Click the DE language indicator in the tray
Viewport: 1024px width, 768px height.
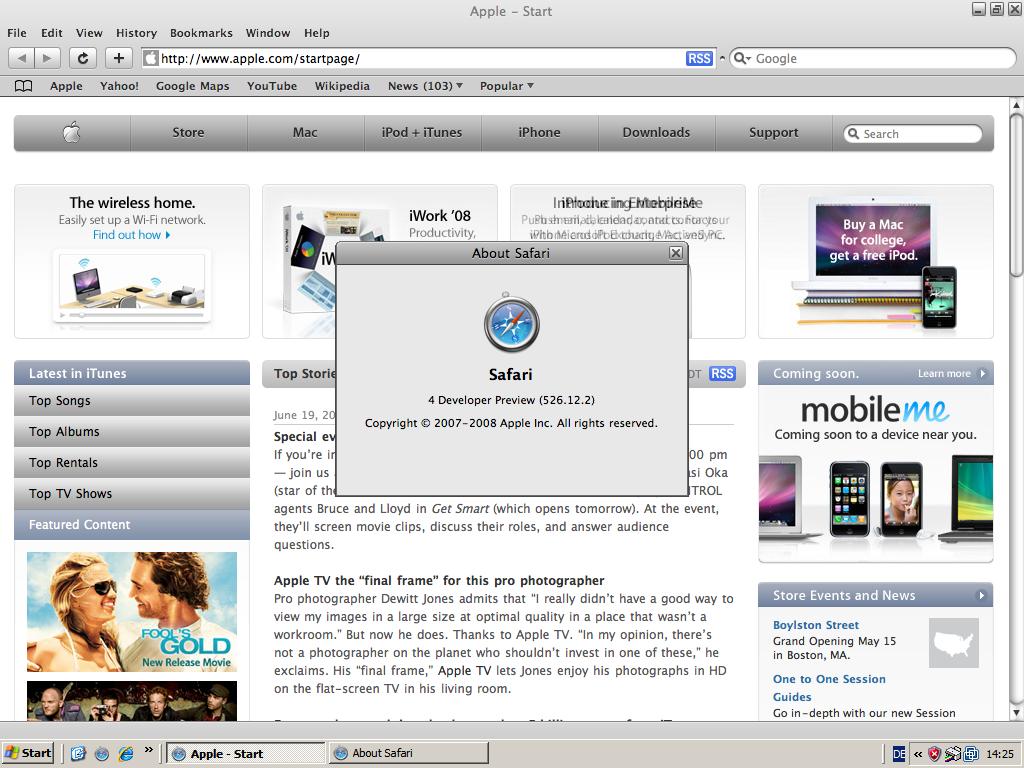[x=899, y=754]
